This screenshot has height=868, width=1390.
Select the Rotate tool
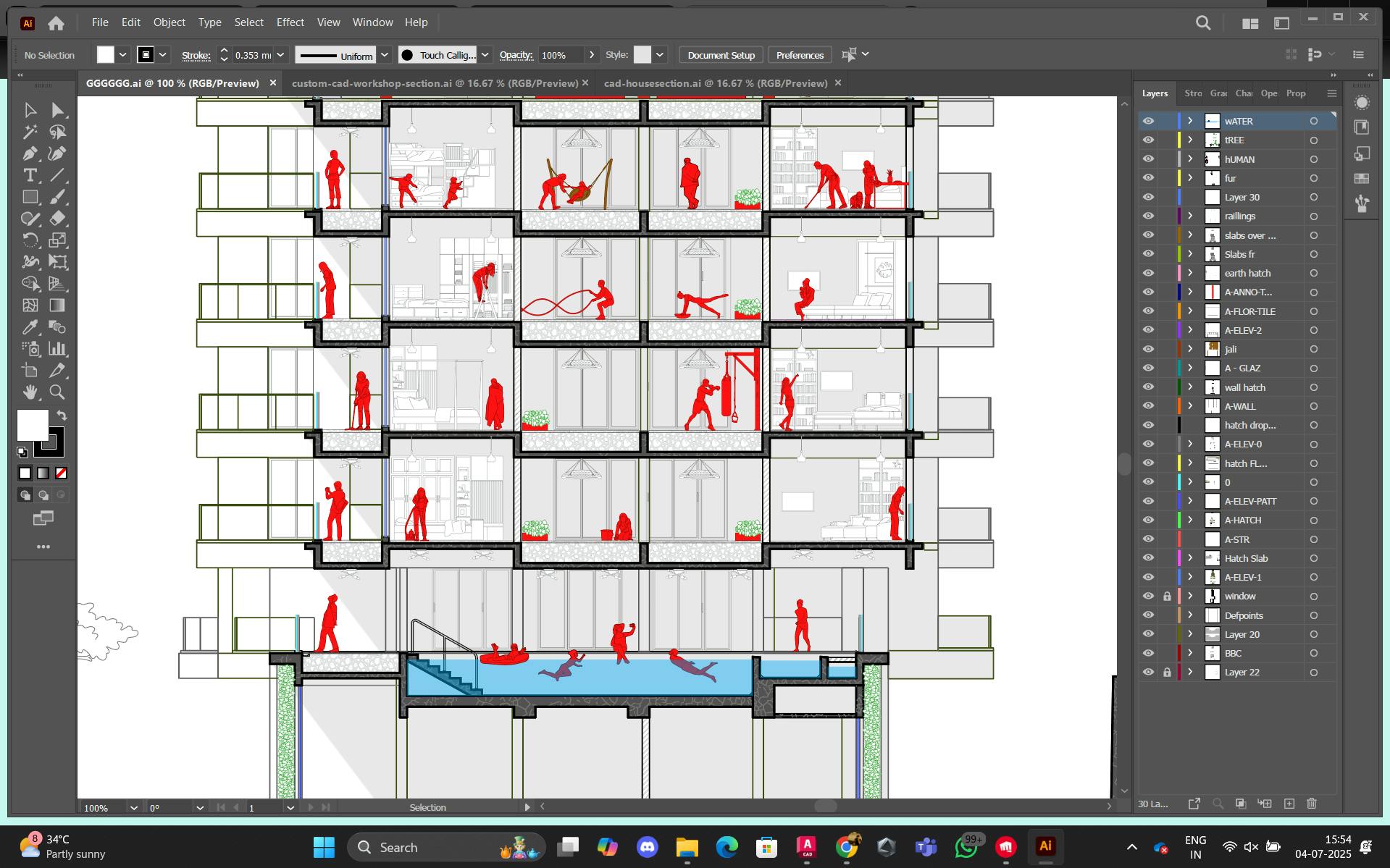click(x=30, y=240)
